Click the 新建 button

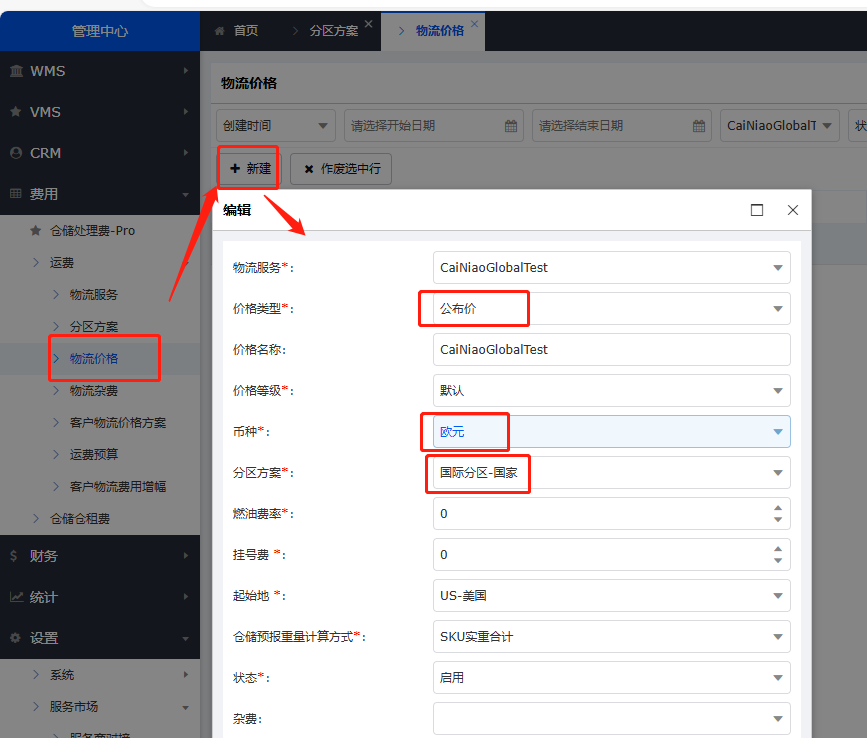tap(250, 169)
